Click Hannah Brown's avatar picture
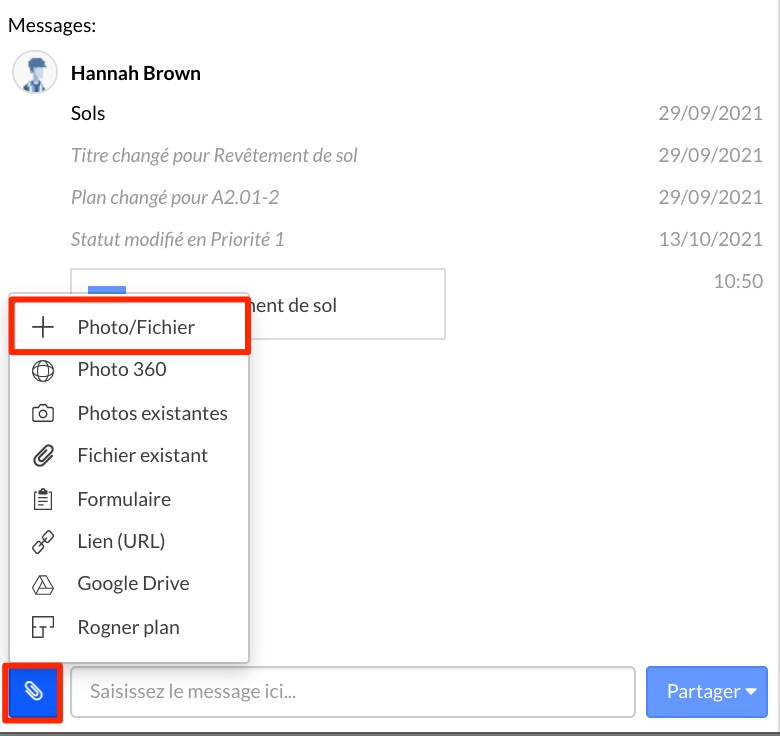 coord(35,73)
